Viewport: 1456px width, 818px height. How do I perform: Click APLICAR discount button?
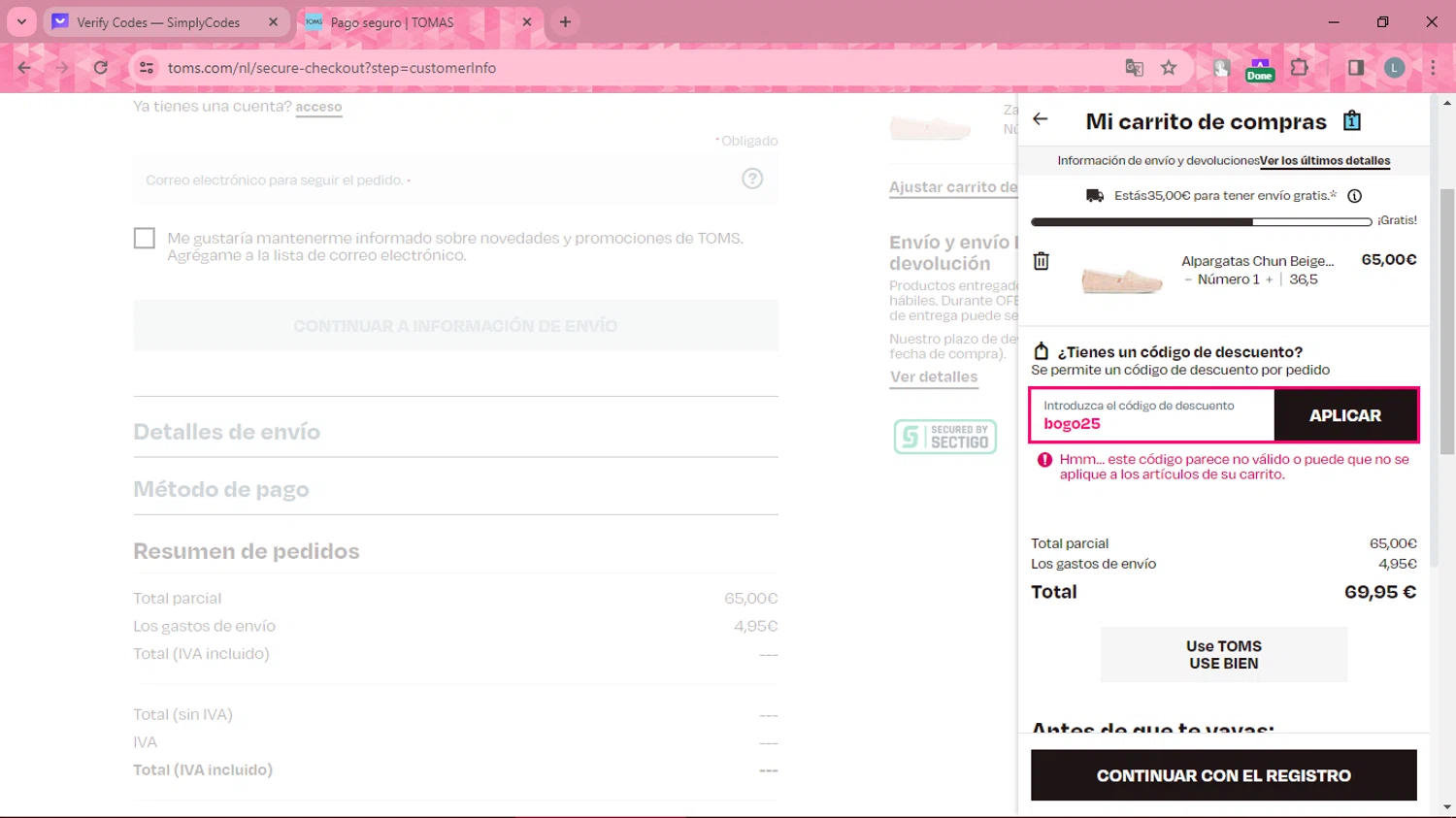click(x=1345, y=415)
